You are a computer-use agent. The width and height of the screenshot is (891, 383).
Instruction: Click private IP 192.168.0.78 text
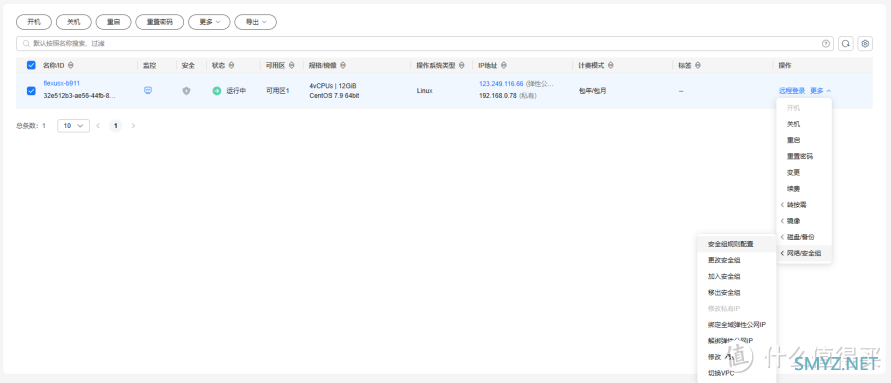(x=498, y=96)
